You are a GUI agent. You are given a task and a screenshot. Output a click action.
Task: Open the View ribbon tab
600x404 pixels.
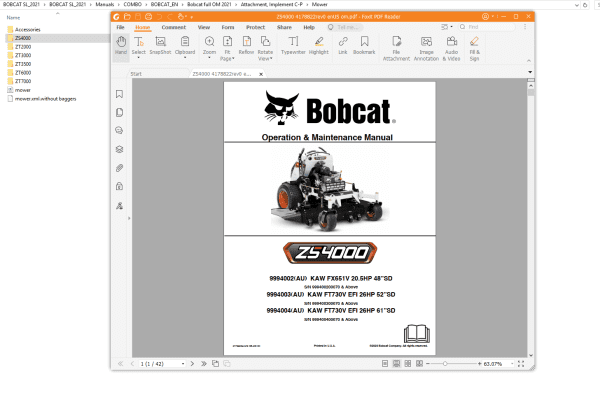tap(204, 27)
